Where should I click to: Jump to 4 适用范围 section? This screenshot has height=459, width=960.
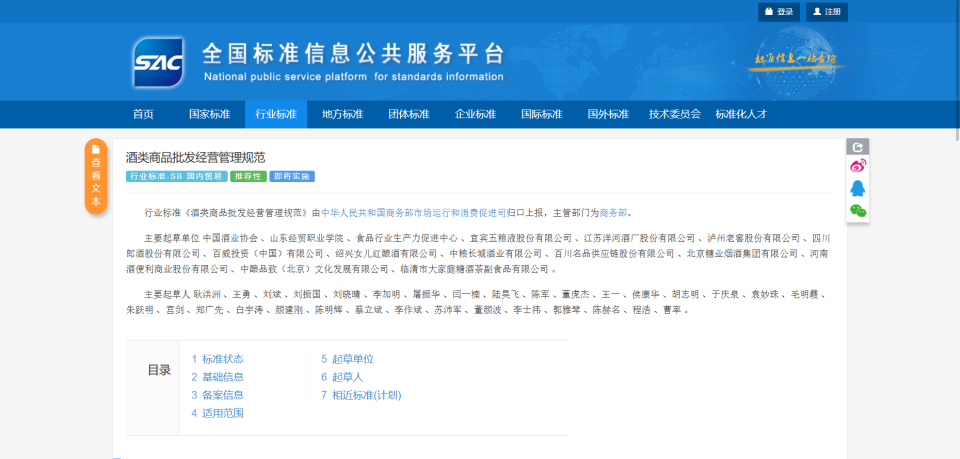coord(217,413)
